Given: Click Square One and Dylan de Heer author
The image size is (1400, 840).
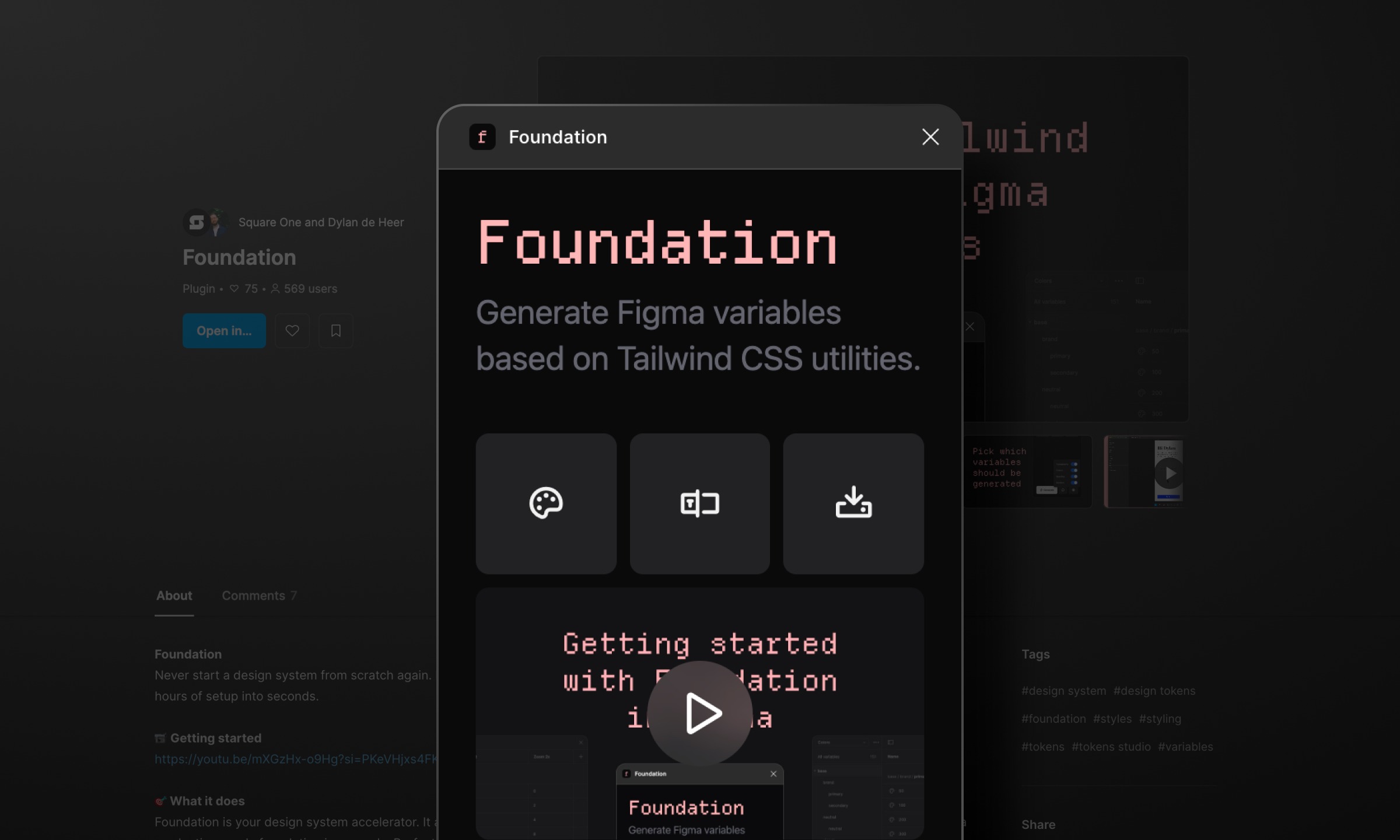Looking at the screenshot, I should click(321, 222).
